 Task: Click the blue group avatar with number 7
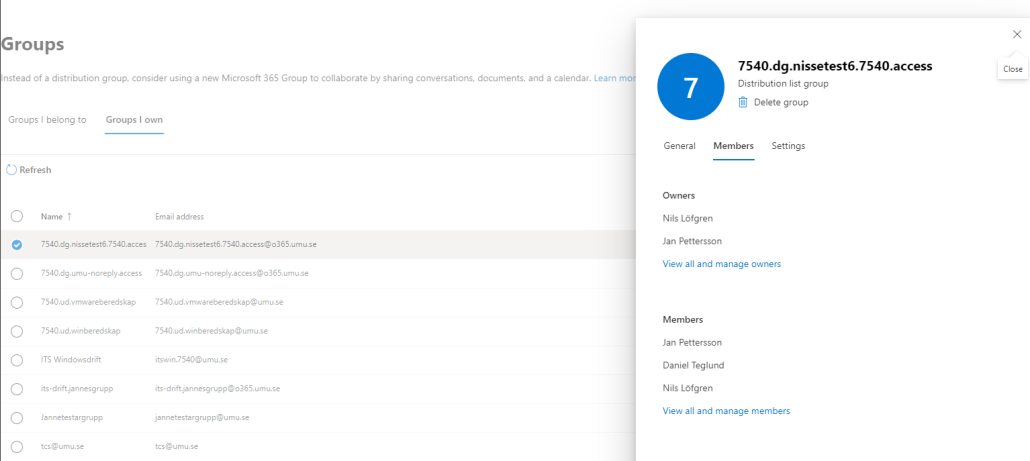690,87
